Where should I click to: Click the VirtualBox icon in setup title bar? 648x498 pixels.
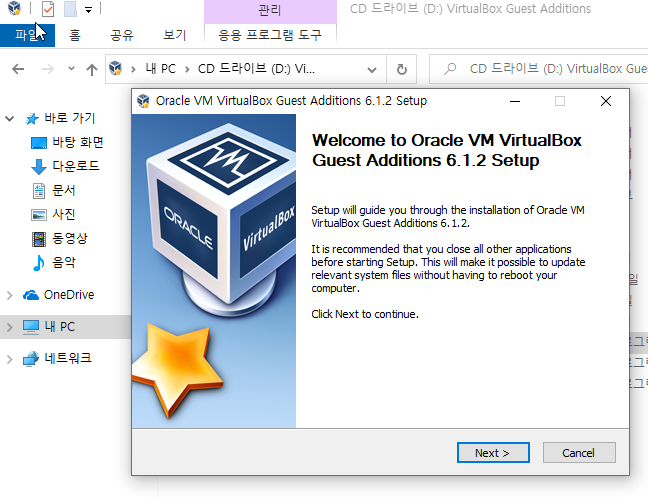click(x=143, y=101)
